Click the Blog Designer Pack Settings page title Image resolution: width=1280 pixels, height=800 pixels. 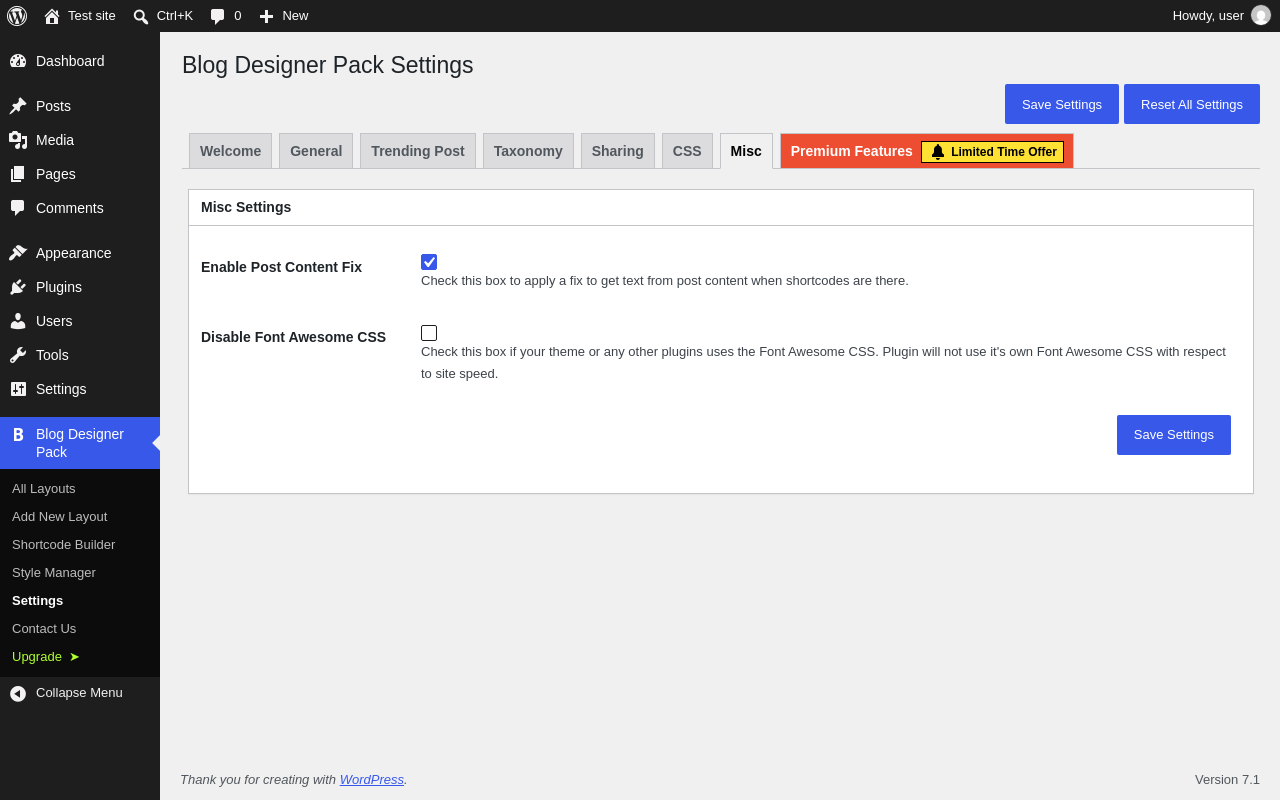328,65
